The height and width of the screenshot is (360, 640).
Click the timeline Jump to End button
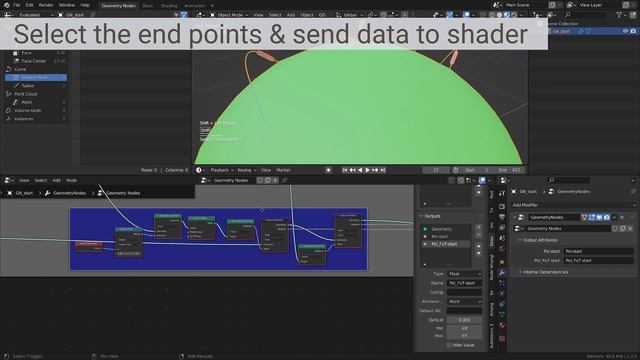tap(382, 170)
